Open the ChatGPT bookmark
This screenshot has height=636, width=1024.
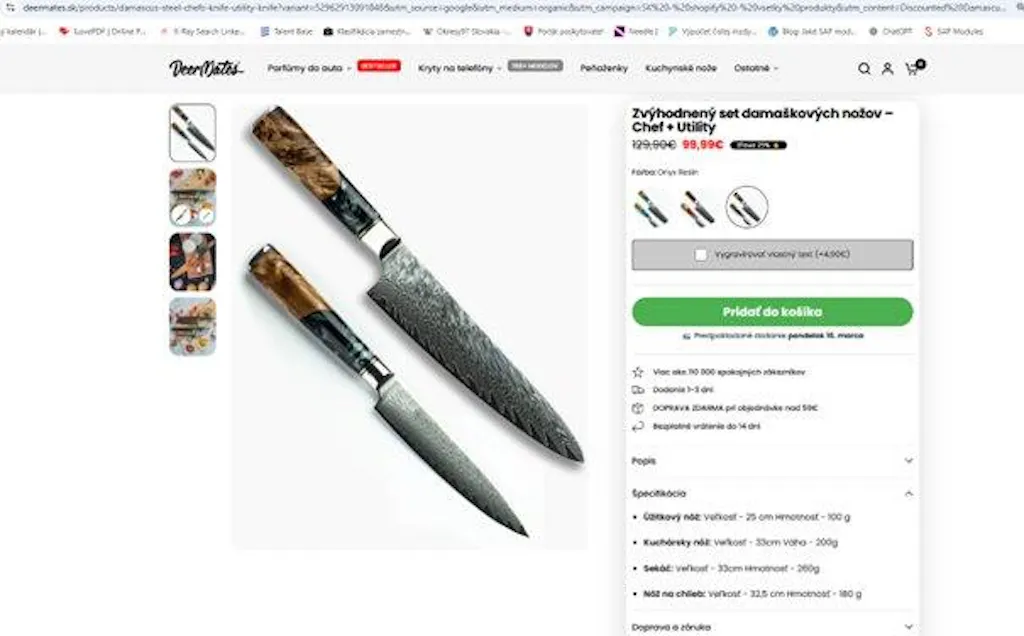click(x=889, y=31)
